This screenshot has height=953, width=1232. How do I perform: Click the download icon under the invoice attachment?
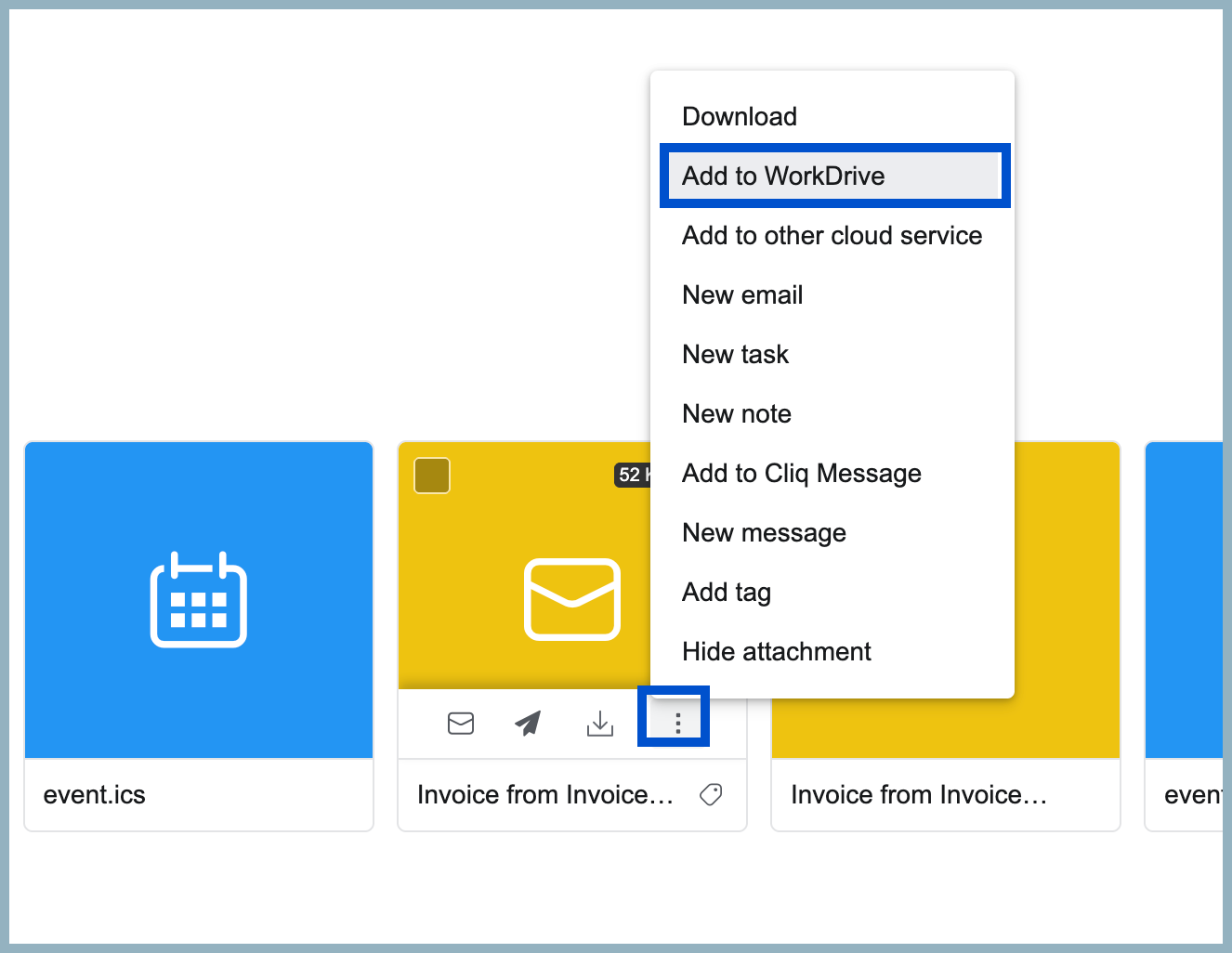pyautogui.click(x=600, y=723)
